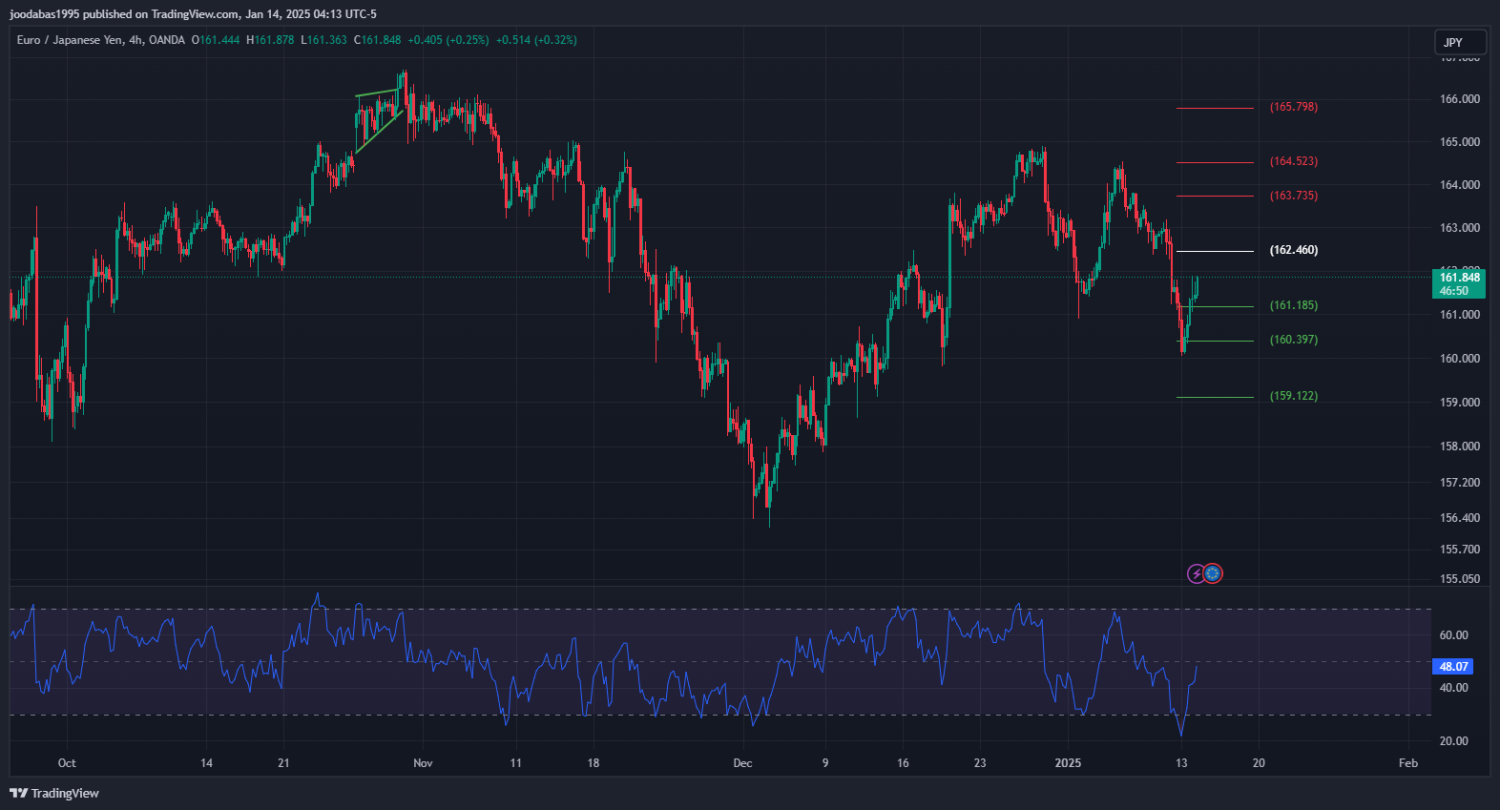Screen dimensions: 1500x810
Task: Click the red 164.523 resistance level label
Action: [x=1293, y=161]
